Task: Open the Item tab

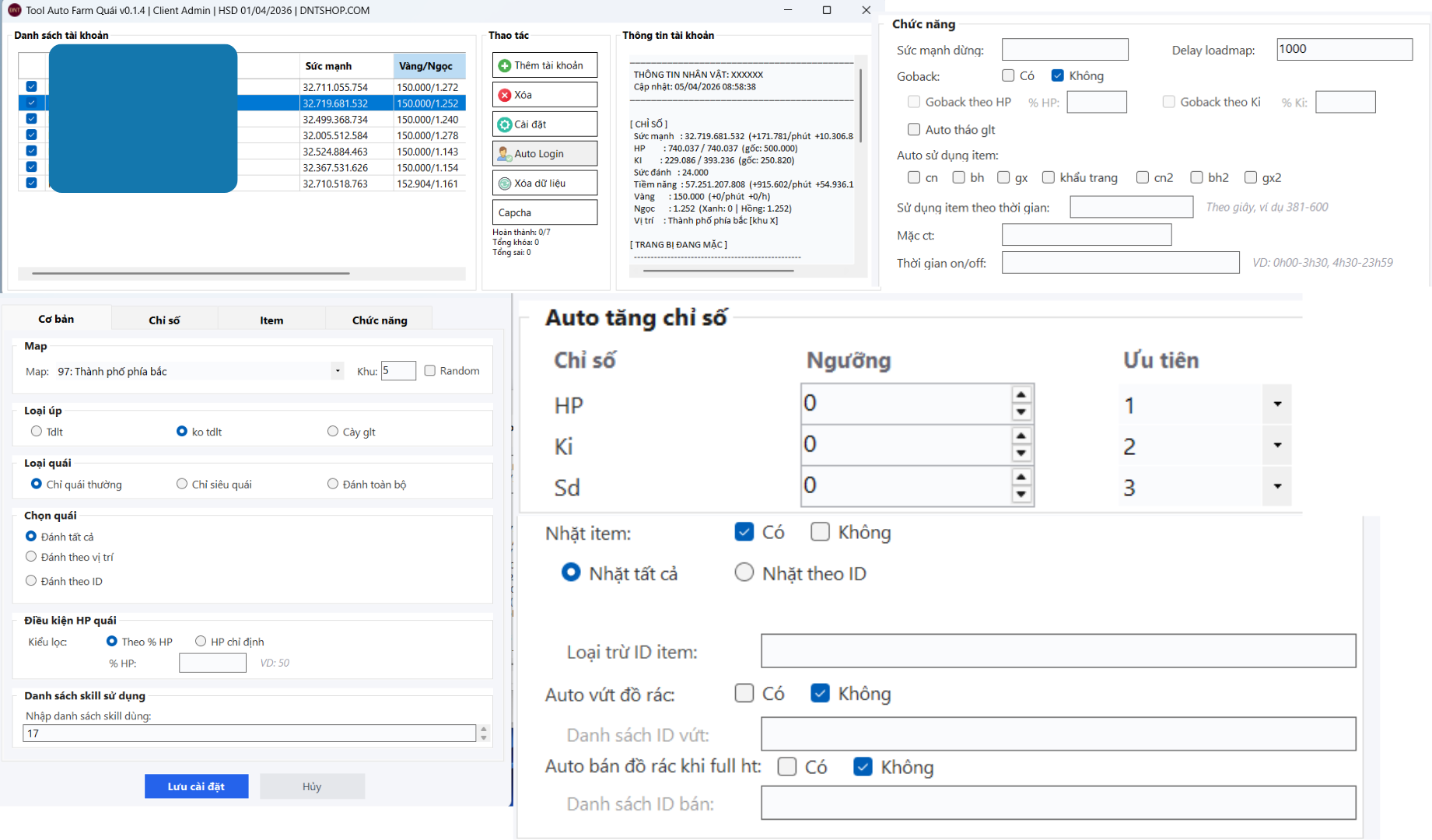Action: [271, 320]
